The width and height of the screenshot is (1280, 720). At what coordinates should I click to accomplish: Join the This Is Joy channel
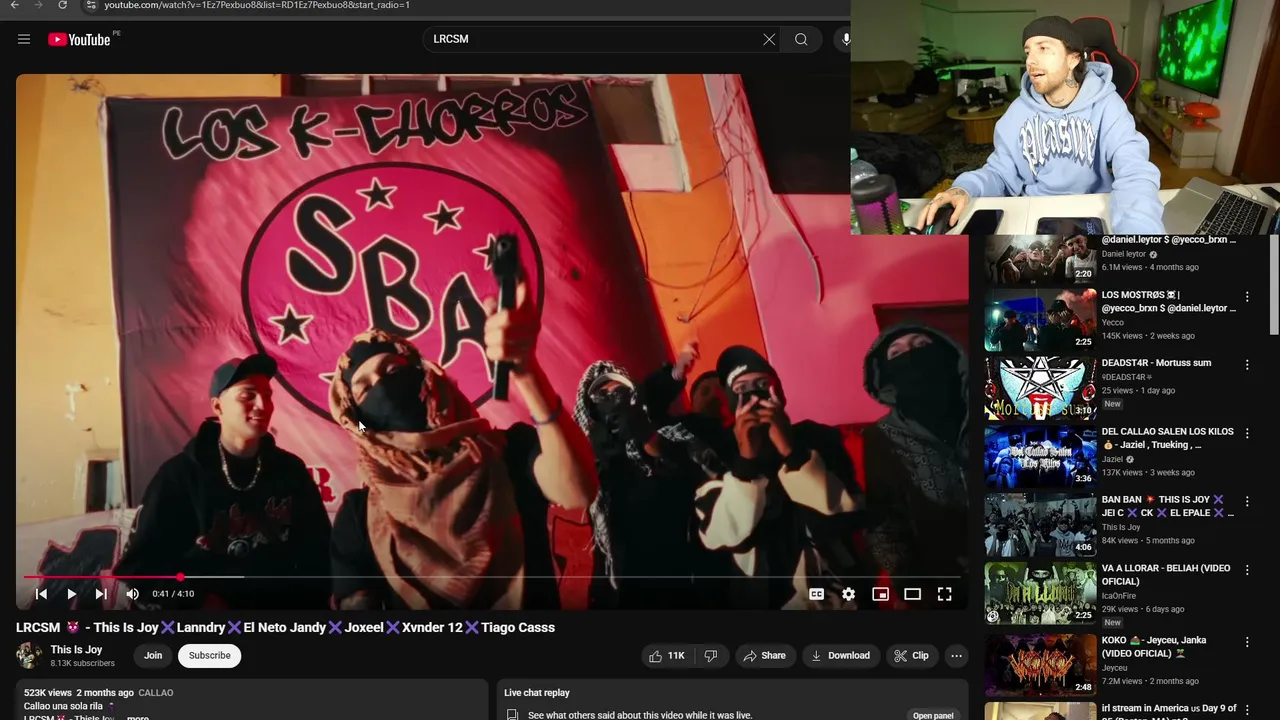(x=153, y=656)
